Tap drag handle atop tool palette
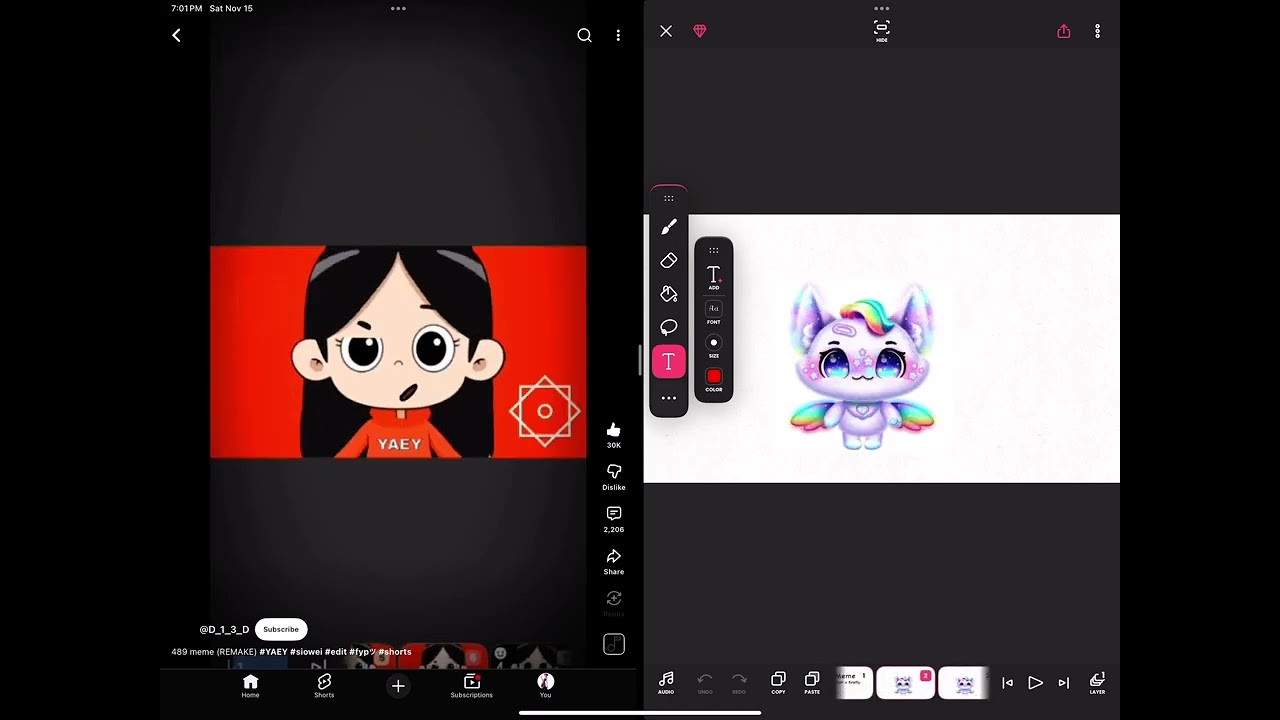Screen dimensions: 1280x720 pos(669,198)
